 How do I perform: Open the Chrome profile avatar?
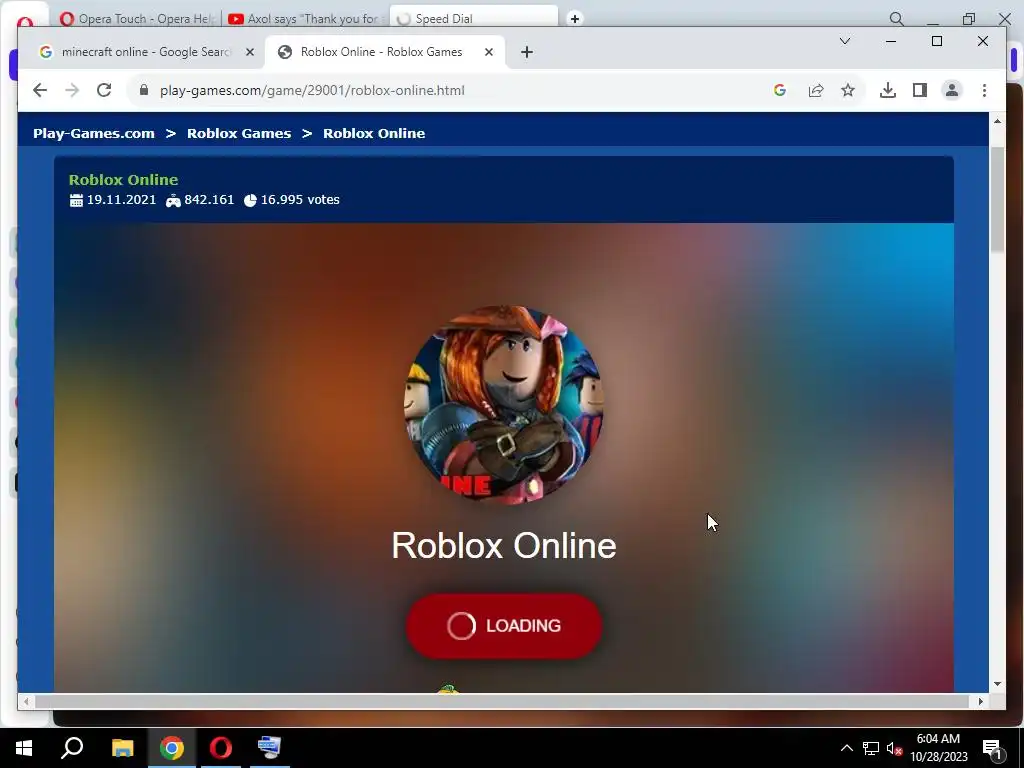(952, 90)
